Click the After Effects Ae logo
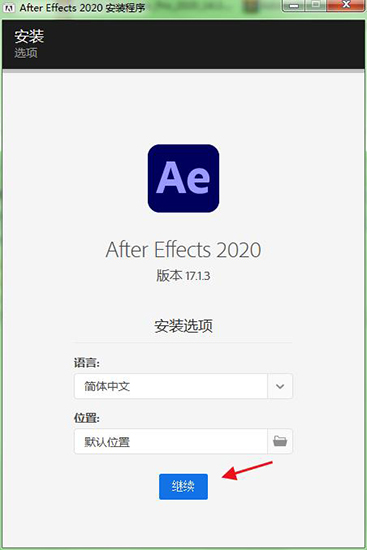This screenshot has height=550, width=367. click(184, 178)
